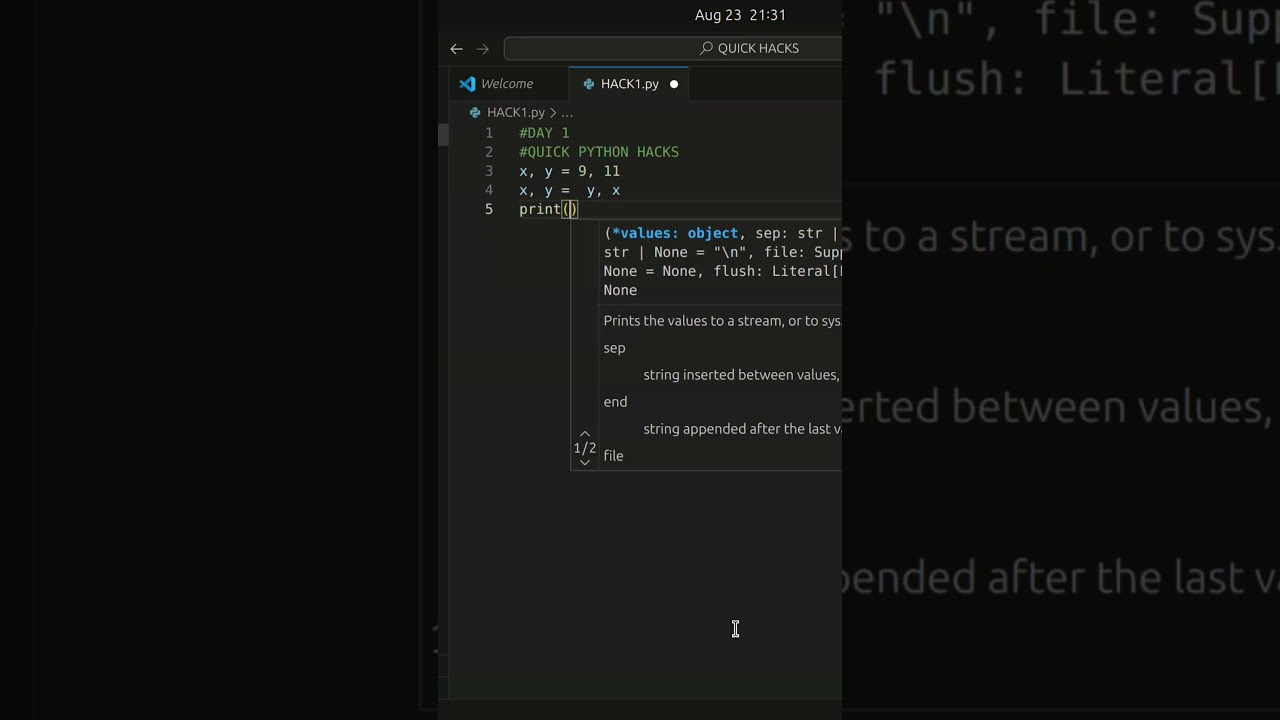Click HACK1.py in the breadcrumb
Viewport: 1280px width, 720px height.
pyautogui.click(x=516, y=113)
